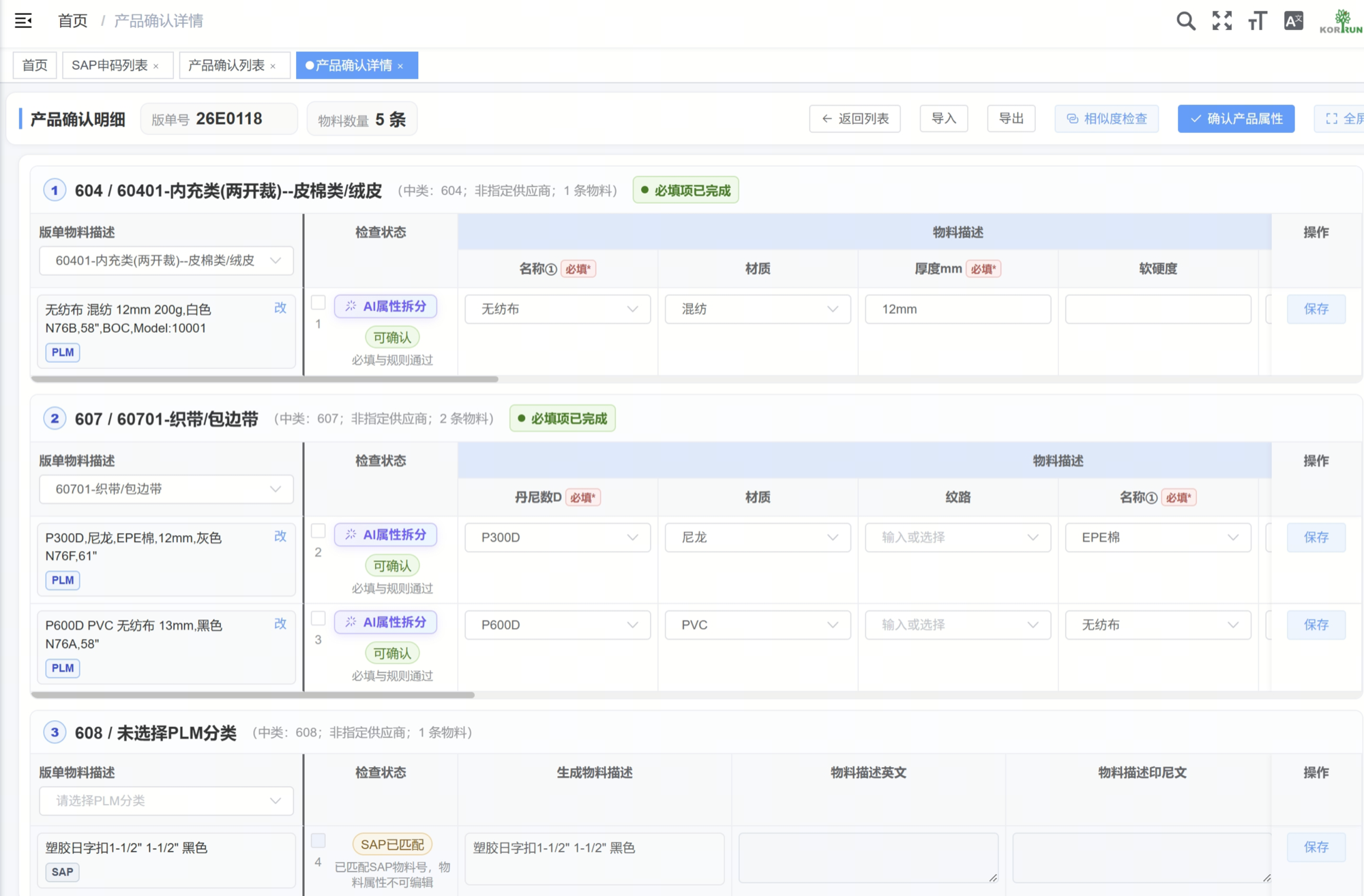Open the language translation icon
The width and height of the screenshot is (1364, 896).
(1293, 20)
